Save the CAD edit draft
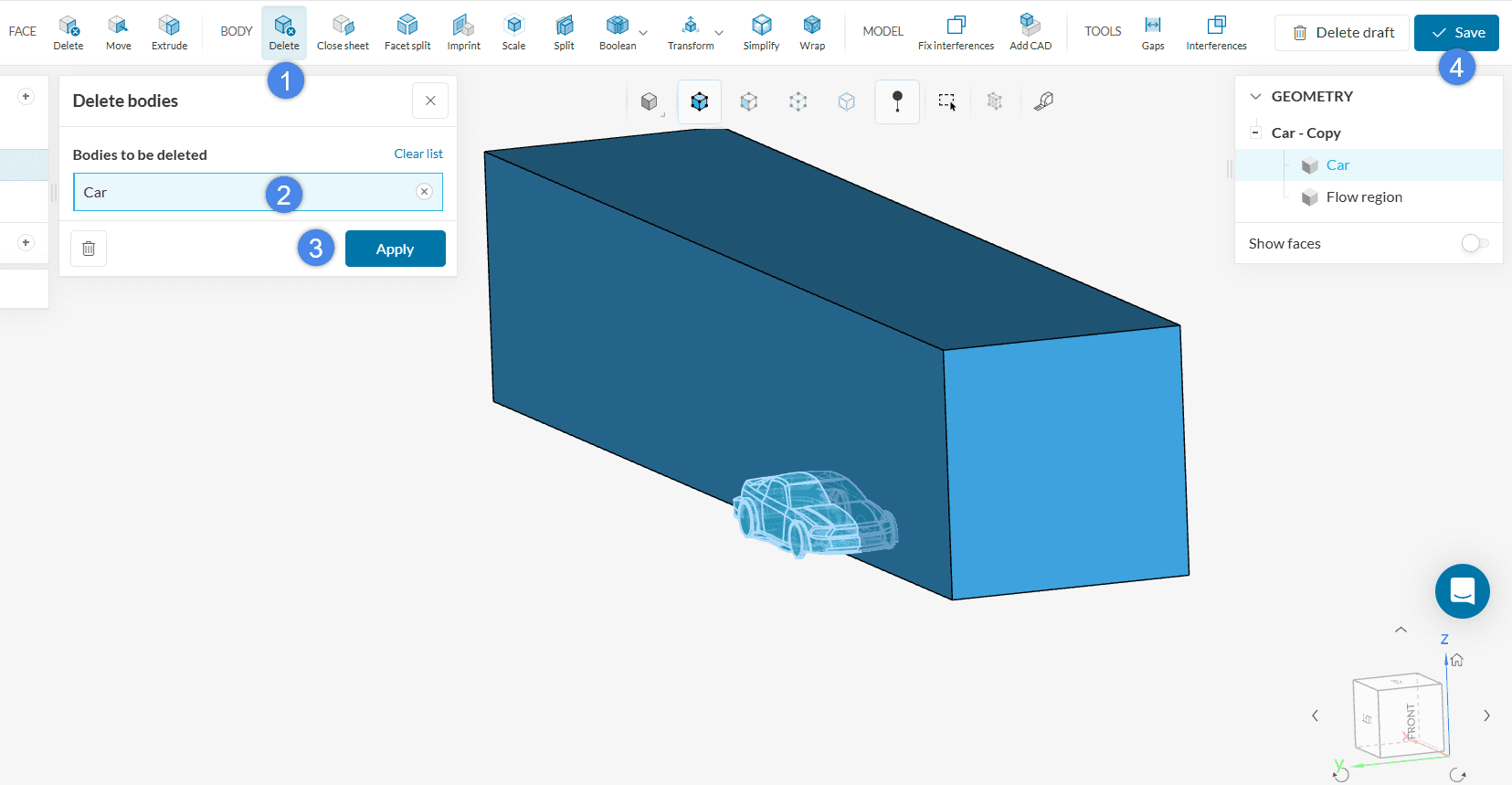1512x785 pixels. 1456,33
